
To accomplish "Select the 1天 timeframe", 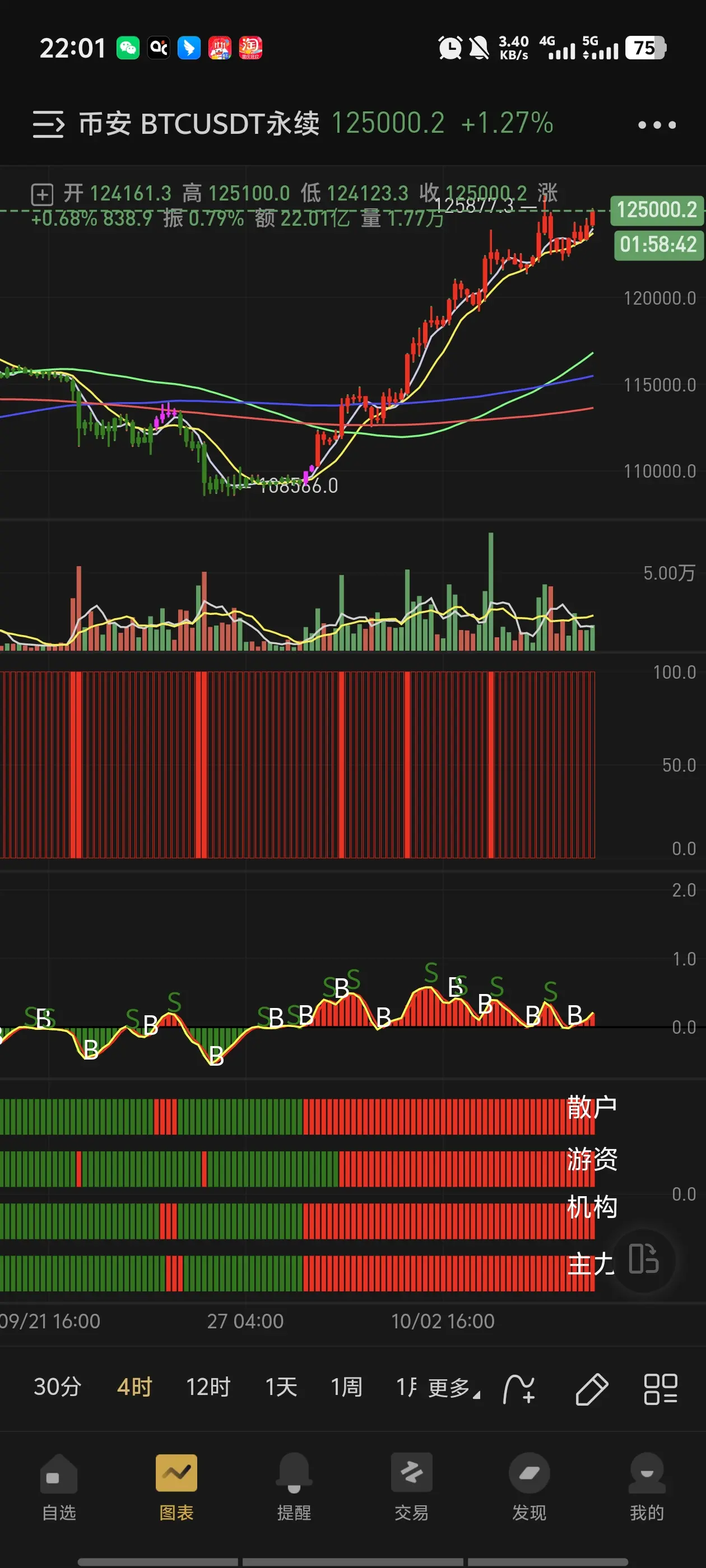I will pyautogui.click(x=281, y=1387).
